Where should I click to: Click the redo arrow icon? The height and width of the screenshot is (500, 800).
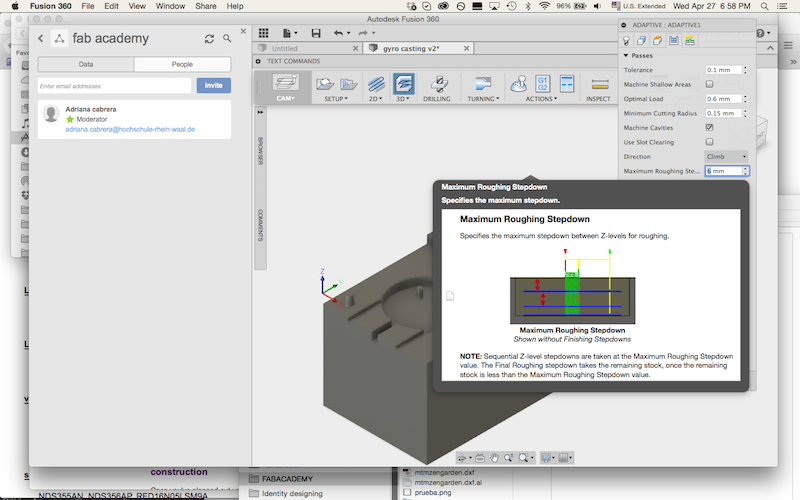(363, 33)
